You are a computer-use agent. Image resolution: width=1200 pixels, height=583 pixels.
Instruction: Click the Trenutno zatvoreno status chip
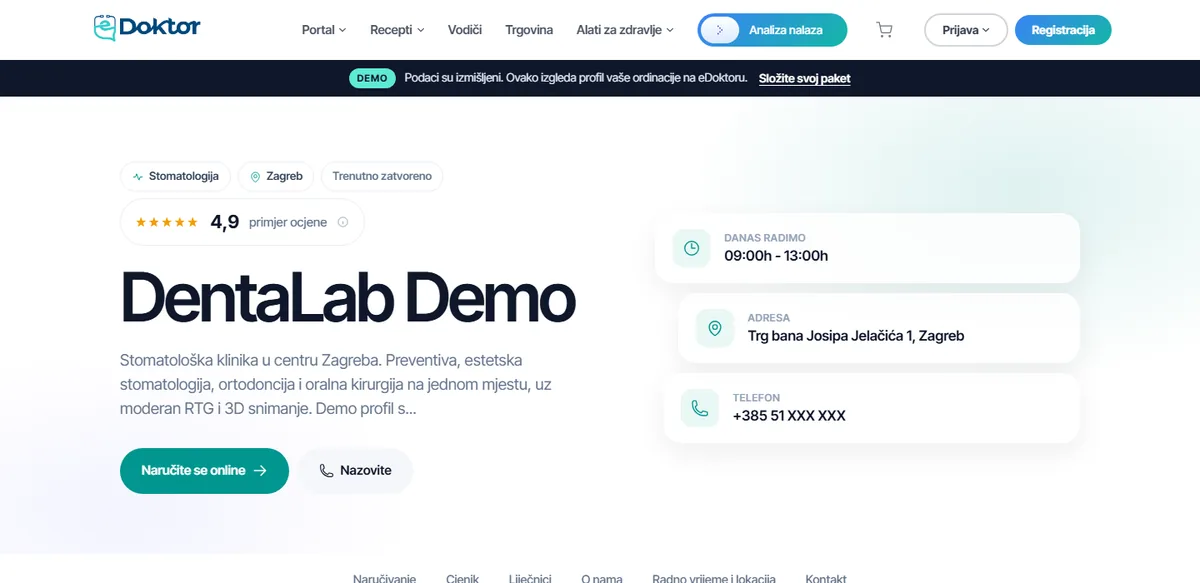382,176
